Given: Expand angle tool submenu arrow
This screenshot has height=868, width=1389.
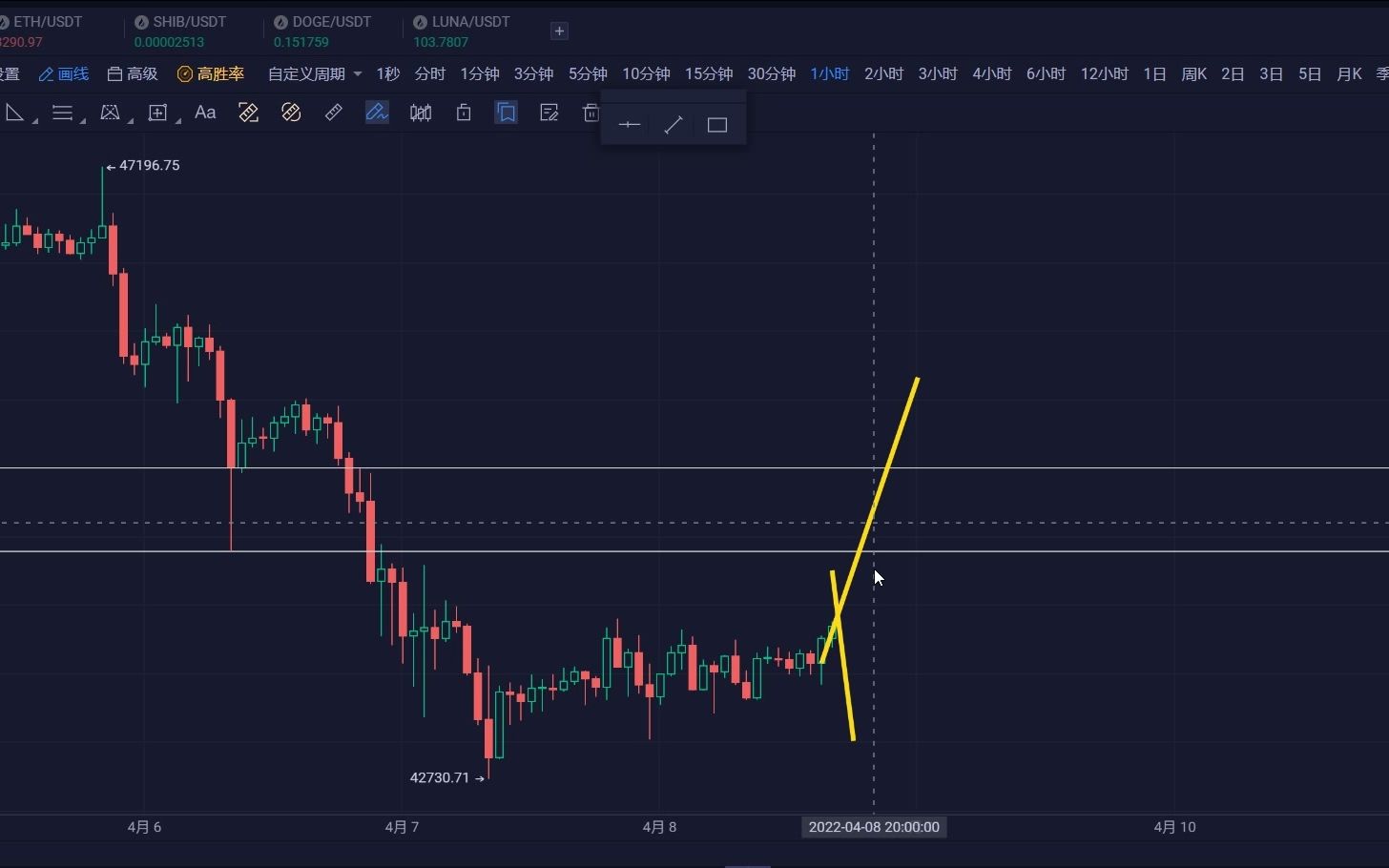Looking at the screenshot, I should click(35, 121).
